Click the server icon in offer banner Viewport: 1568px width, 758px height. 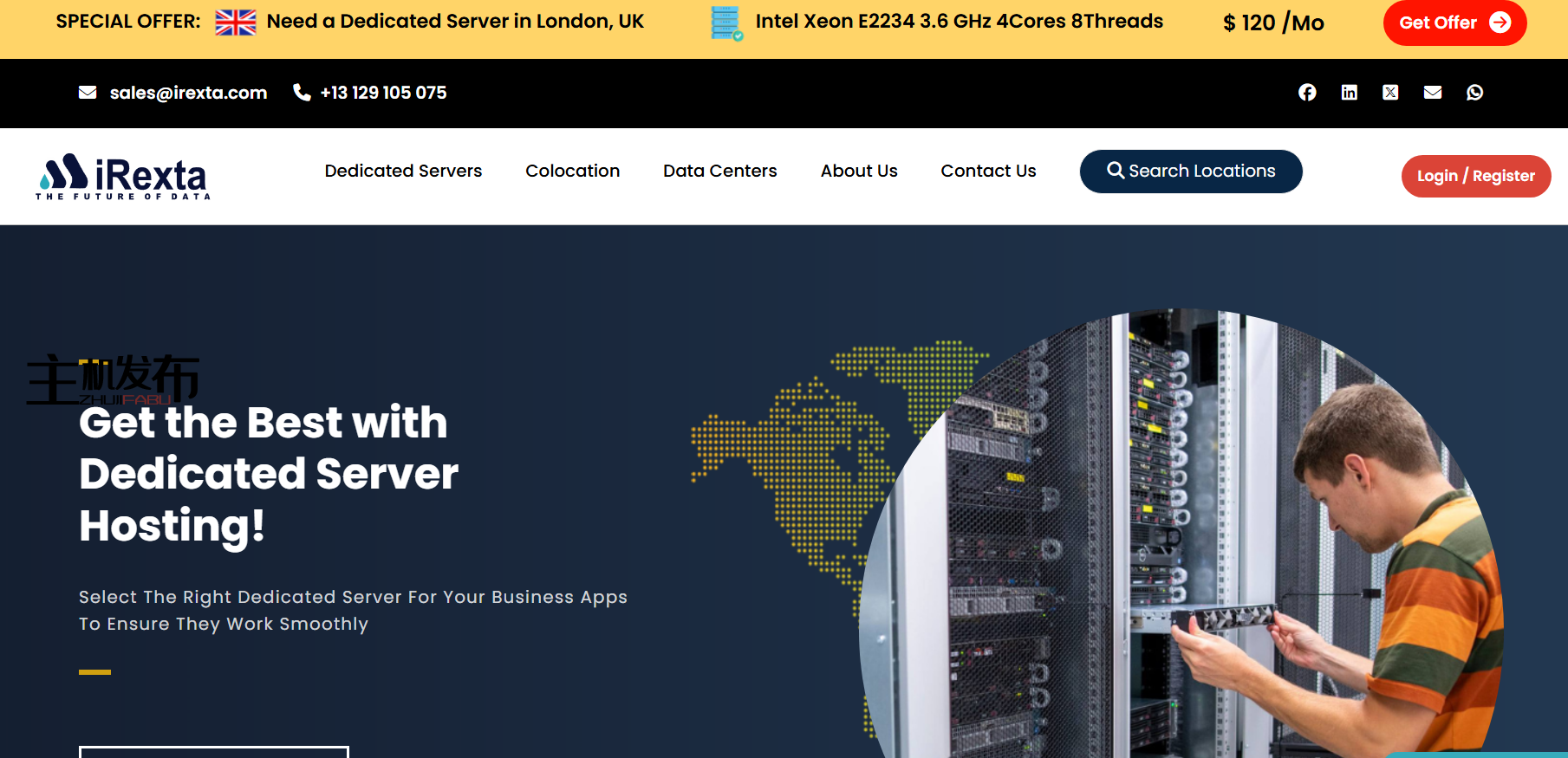(725, 23)
